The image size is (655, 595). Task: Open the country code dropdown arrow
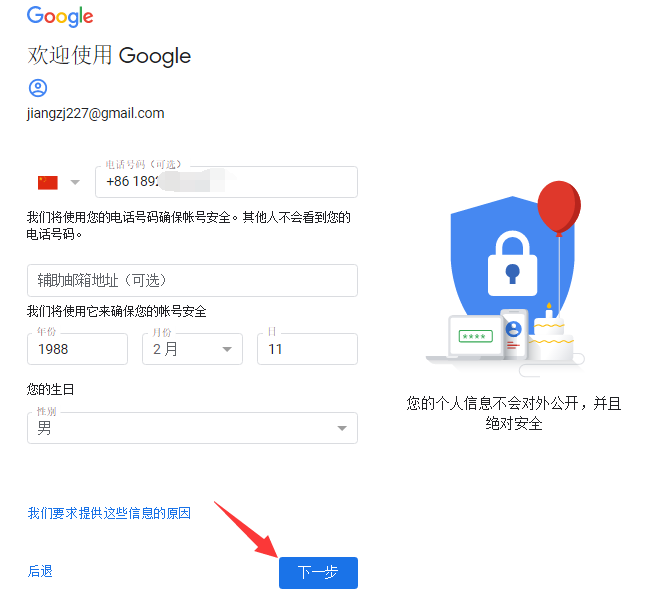[75, 182]
